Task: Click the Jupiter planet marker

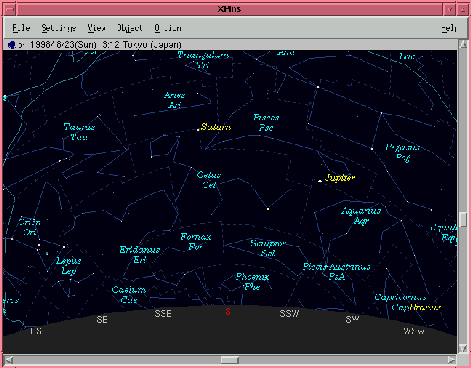Action: [320, 181]
